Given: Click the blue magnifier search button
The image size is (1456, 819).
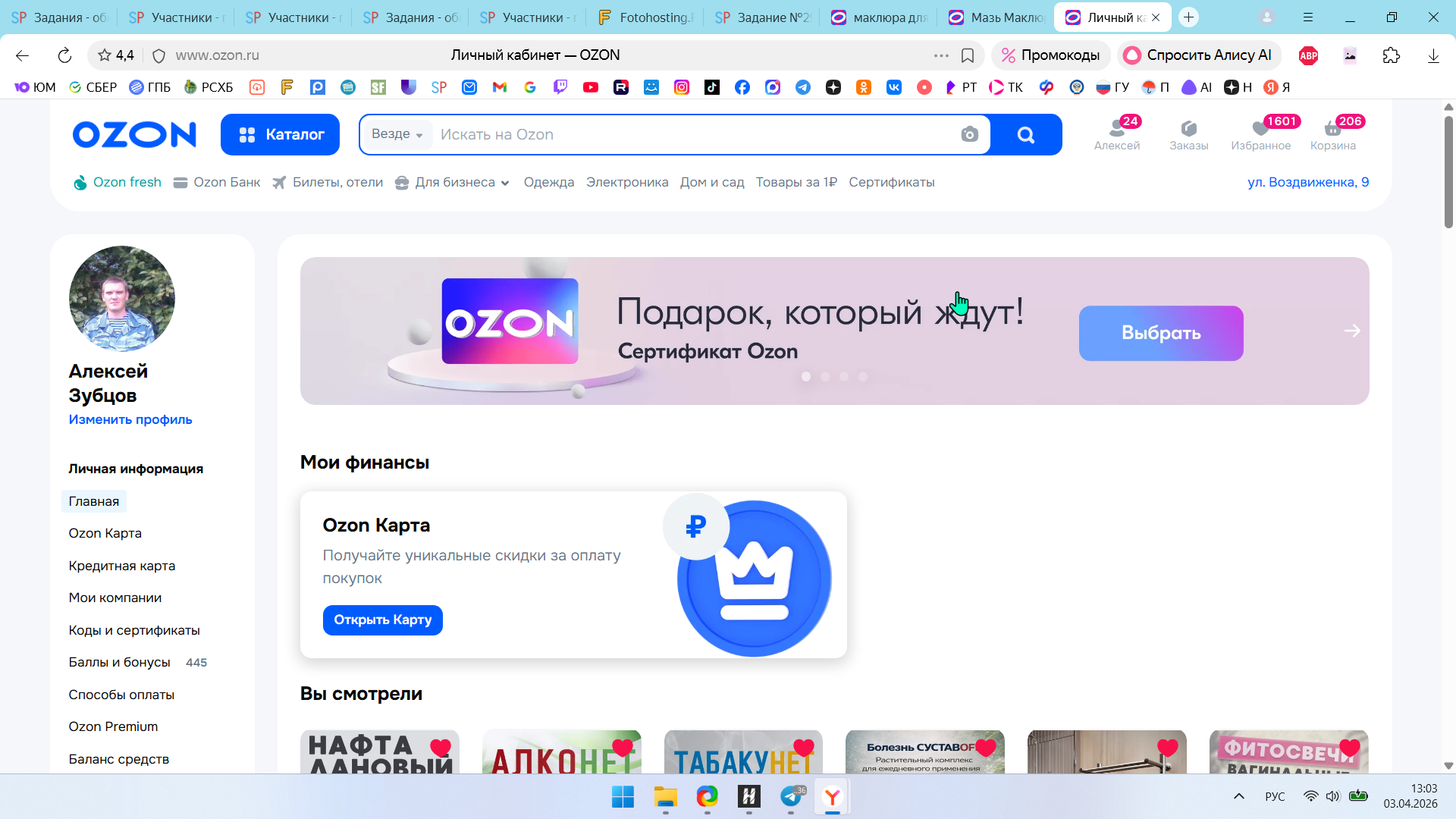Looking at the screenshot, I should tap(1025, 134).
